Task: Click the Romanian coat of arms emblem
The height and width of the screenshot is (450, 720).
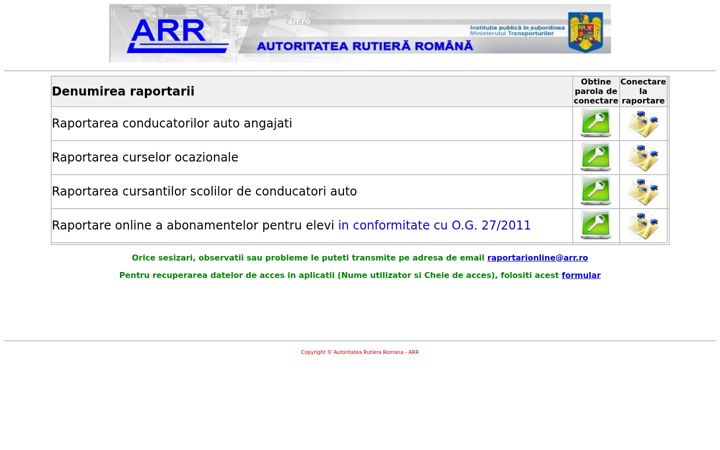Action: 585,32
